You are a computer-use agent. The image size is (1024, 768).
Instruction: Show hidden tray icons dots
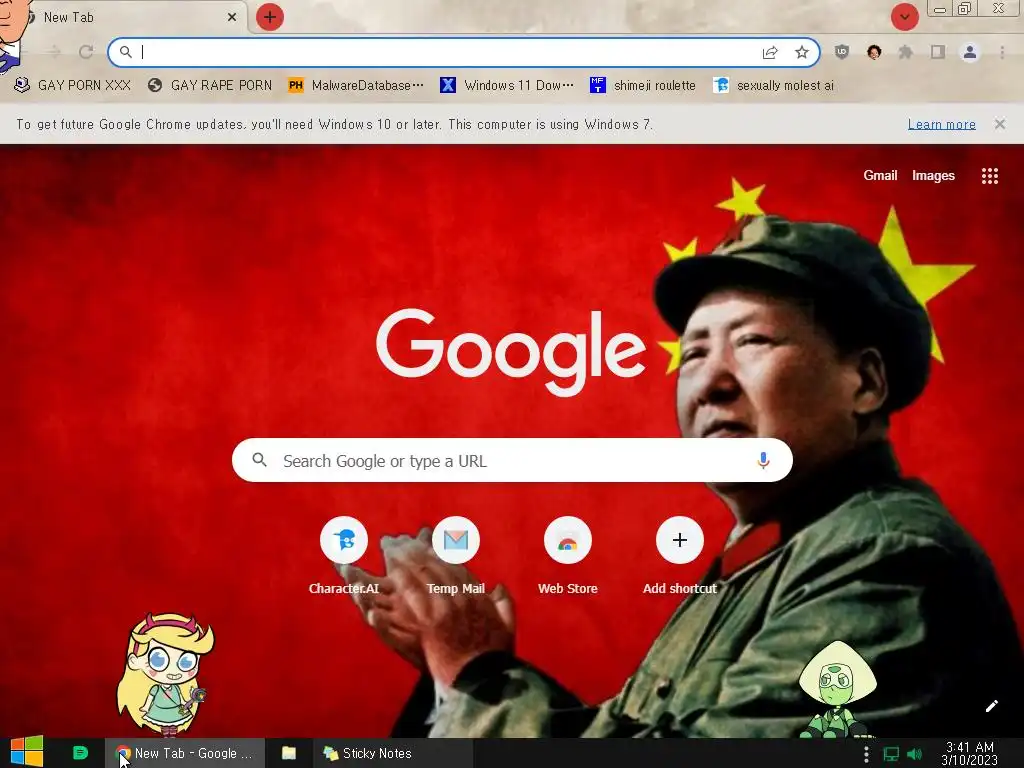(866, 754)
